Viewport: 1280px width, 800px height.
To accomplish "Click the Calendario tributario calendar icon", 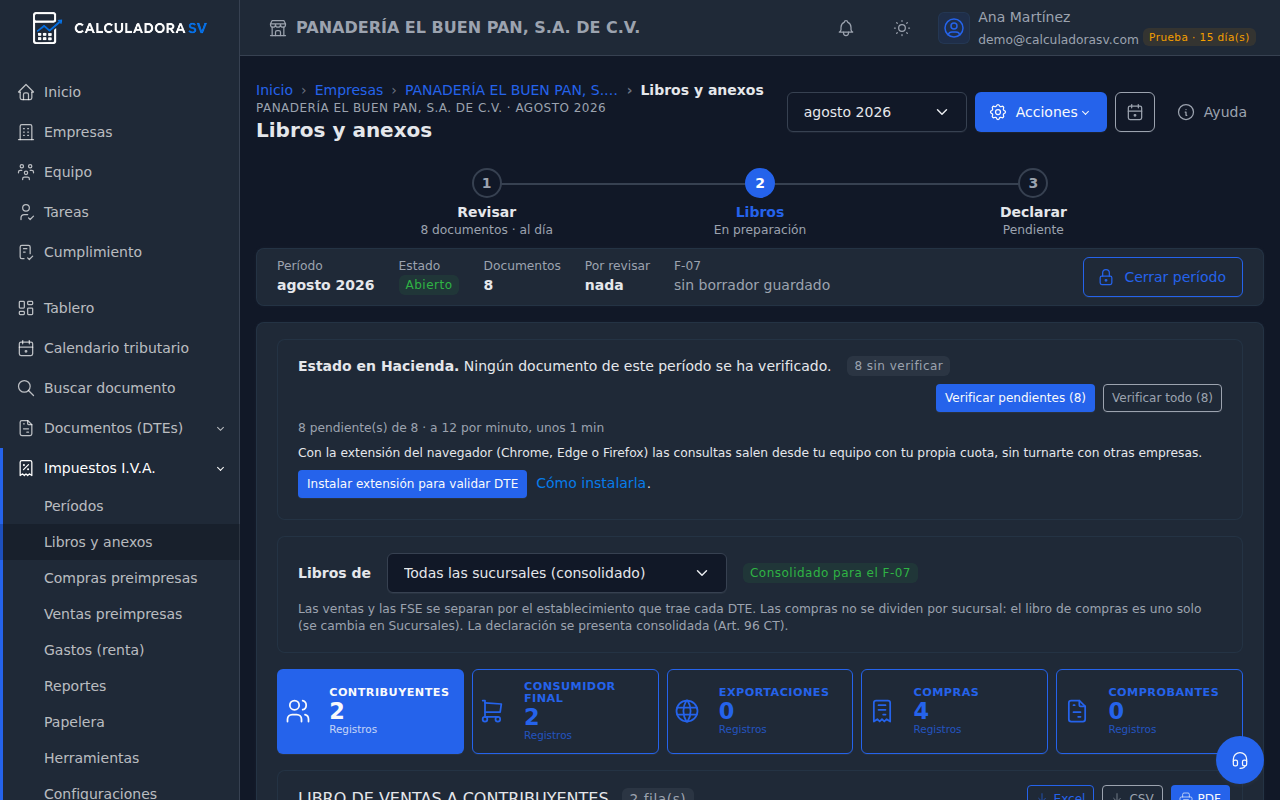I will (26, 348).
